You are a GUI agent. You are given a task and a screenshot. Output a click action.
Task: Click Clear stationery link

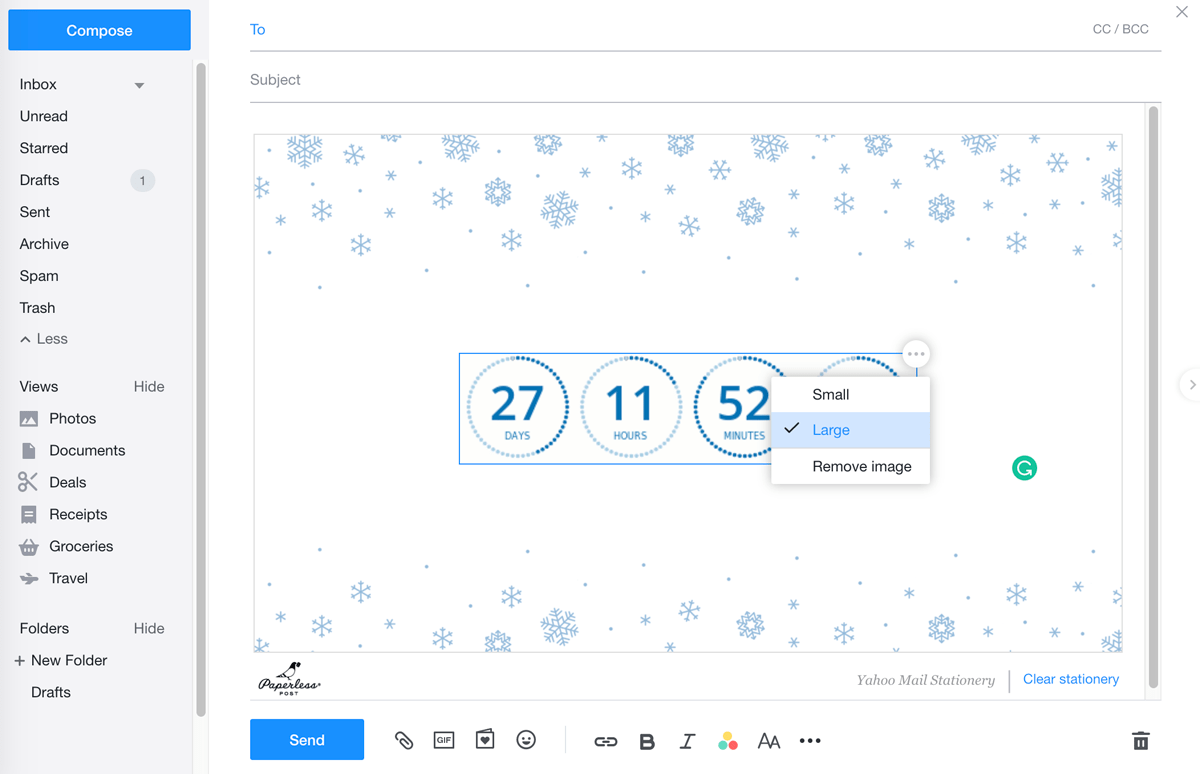pos(1071,679)
